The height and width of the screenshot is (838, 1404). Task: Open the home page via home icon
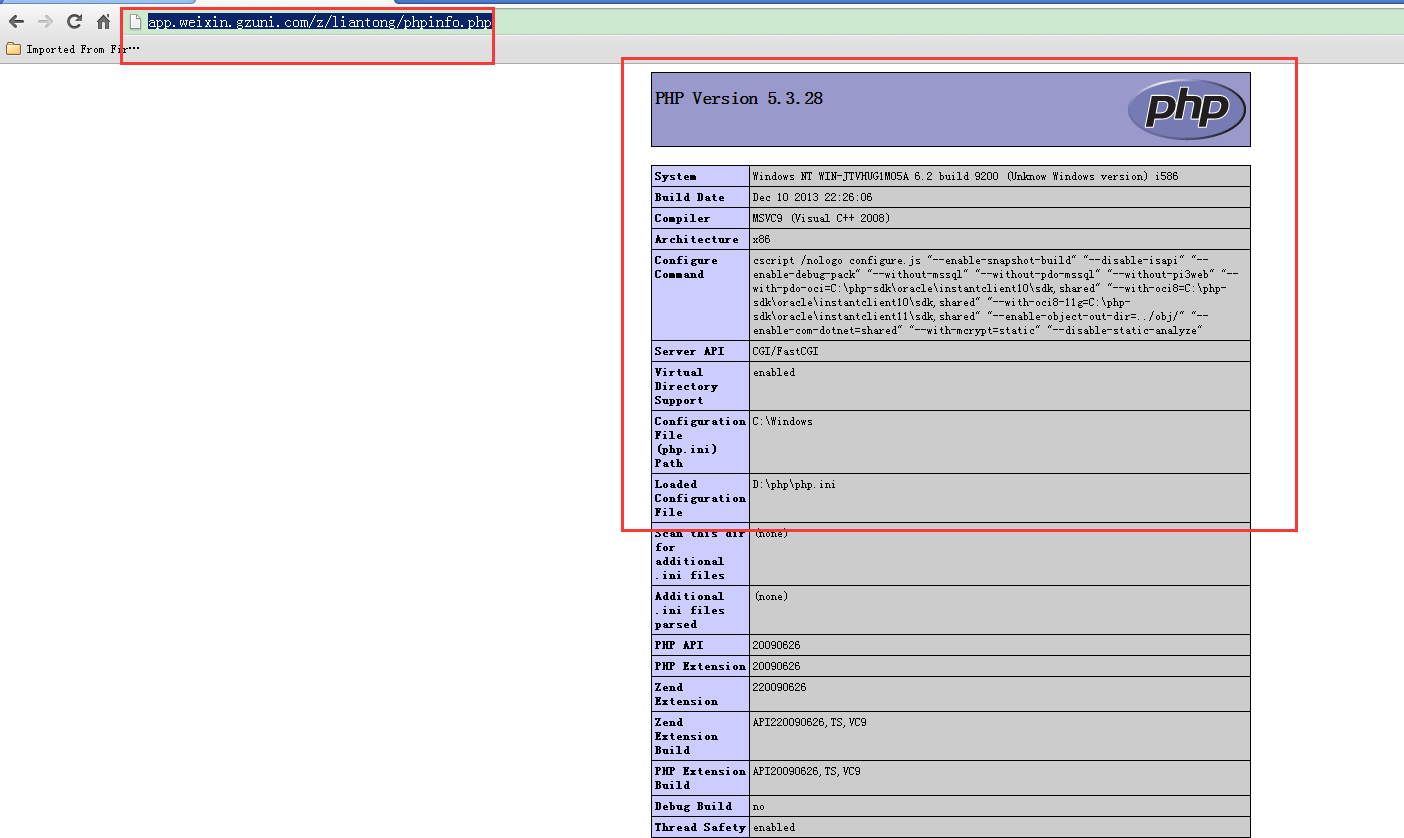tap(103, 21)
